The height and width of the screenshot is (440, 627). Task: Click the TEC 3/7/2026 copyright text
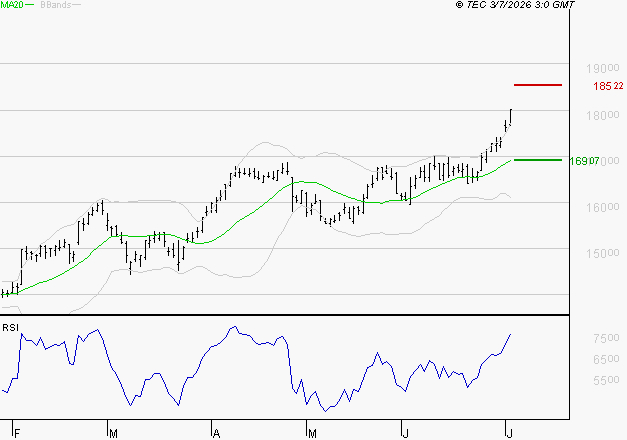point(515,4)
